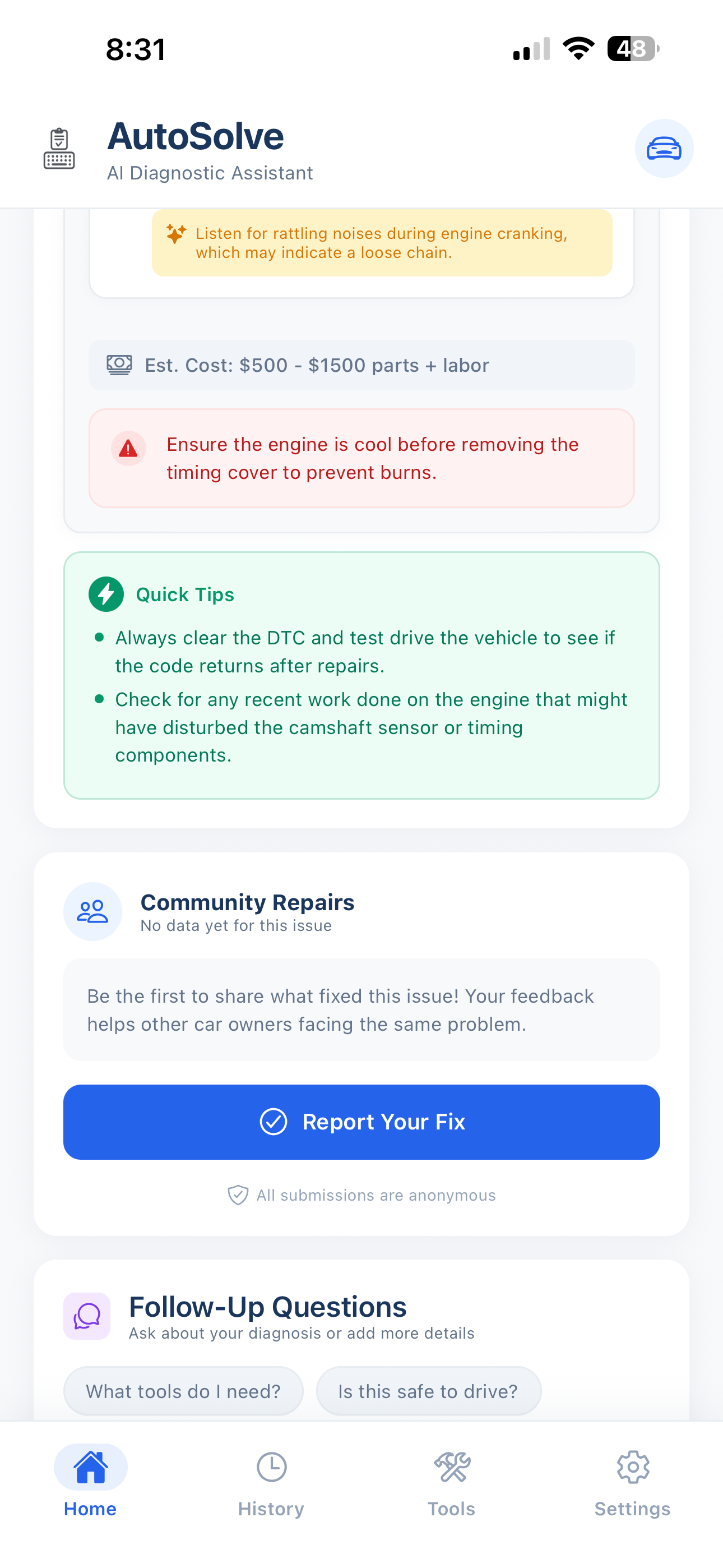Viewport: 723px width, 1568px height.
Task: Tap the red warning triangle icon
Action: [x=128, y=449]
